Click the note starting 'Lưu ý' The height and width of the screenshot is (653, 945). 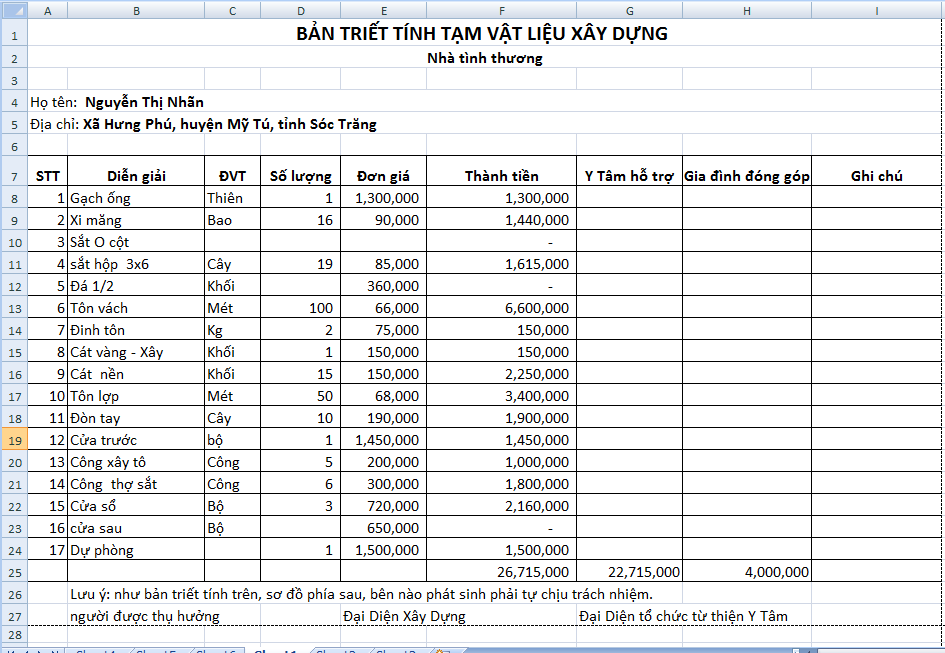pos(361,595)
